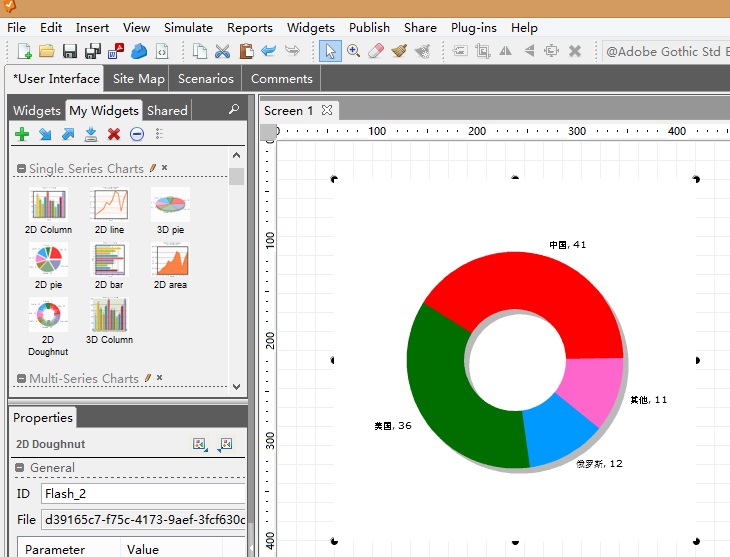Select the Zoom magnifier tool in toolbar
The height and width of the screenshot is (557, 730).
(353, 51)
